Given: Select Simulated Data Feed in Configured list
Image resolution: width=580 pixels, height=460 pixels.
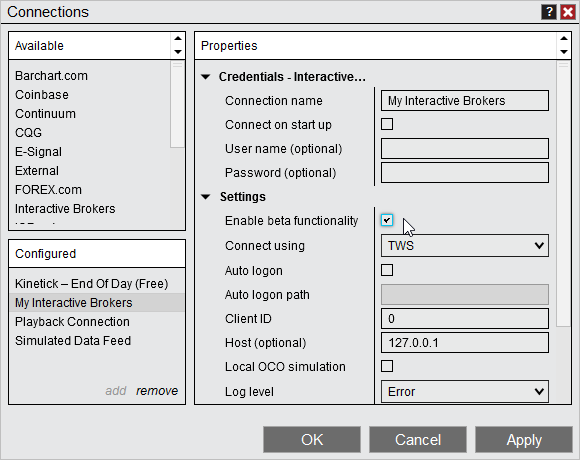Looking at the screenshot, I should [97, 341].
